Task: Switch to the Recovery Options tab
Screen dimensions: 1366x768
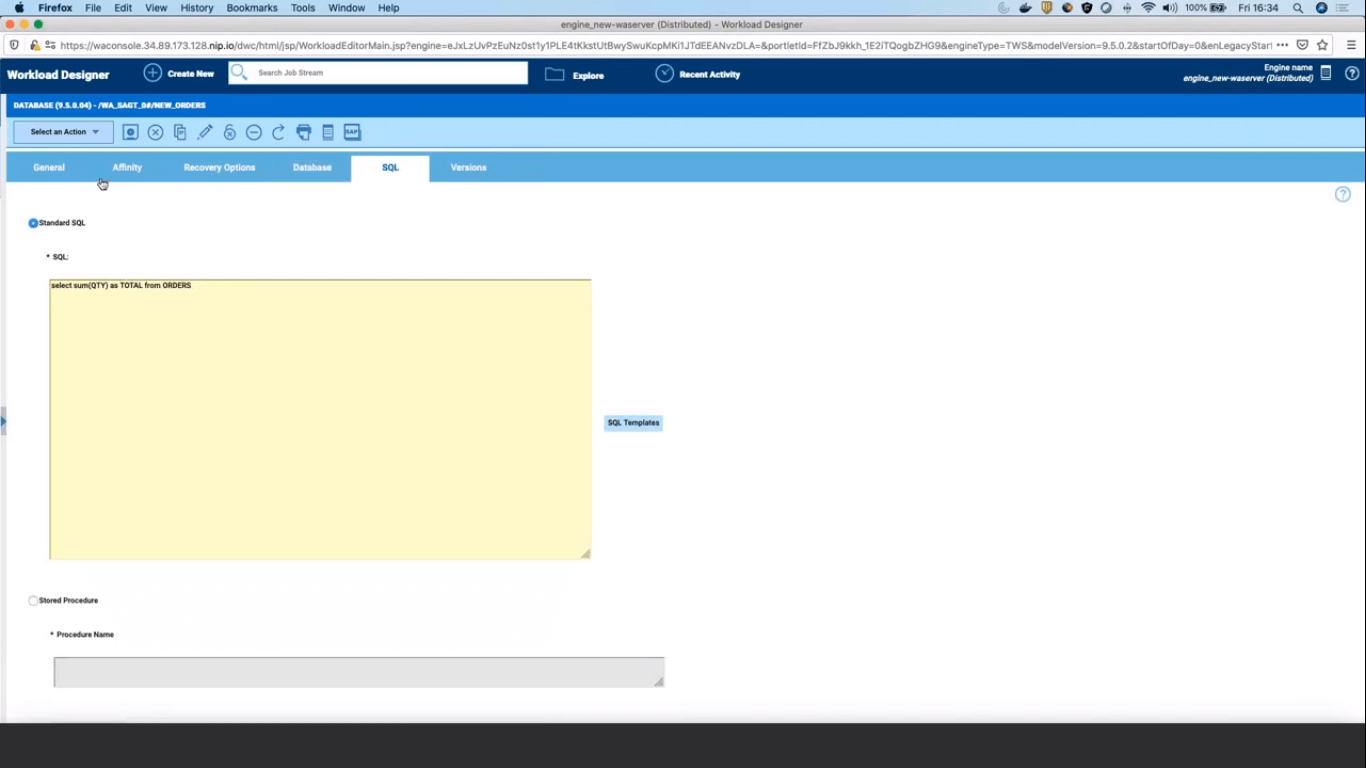Action: point(219,167)
